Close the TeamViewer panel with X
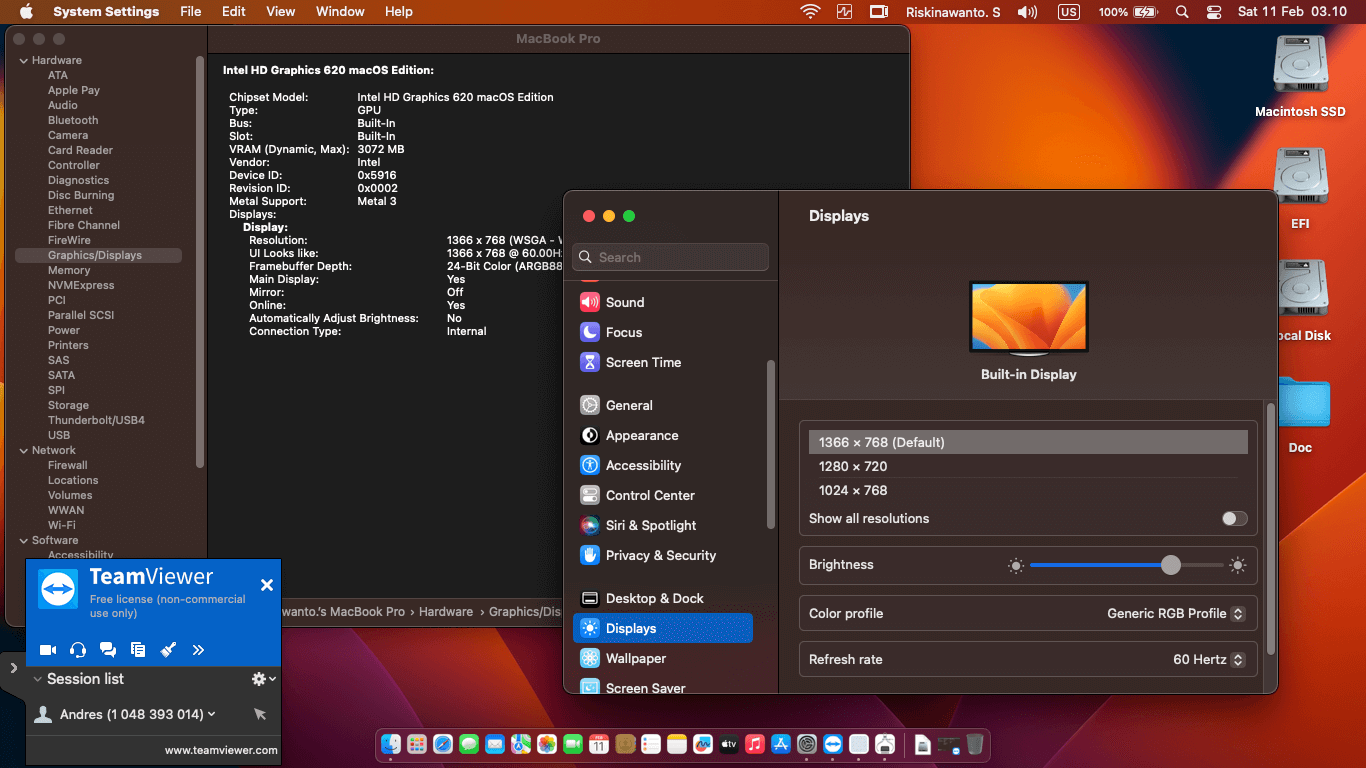 coord(267,585)
